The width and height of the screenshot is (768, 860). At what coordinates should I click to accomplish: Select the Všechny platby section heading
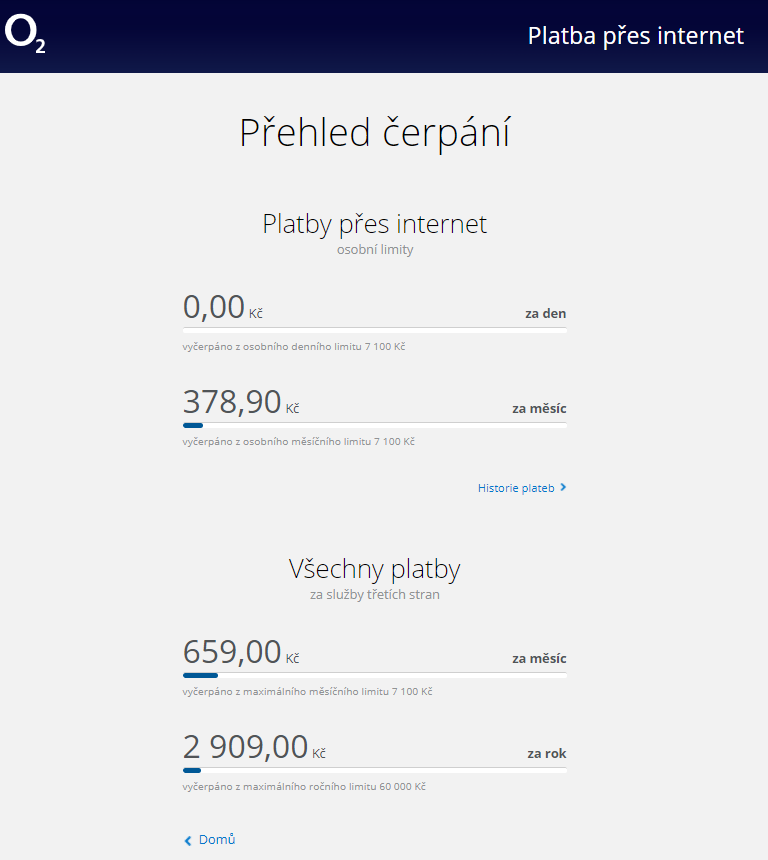coord(375,569)
